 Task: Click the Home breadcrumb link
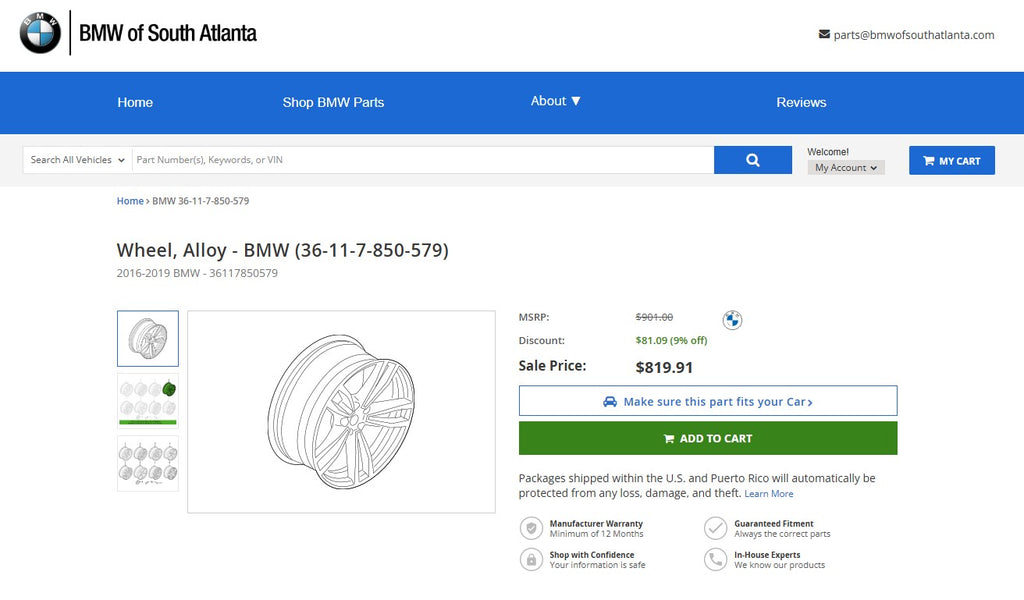(130, 201)
